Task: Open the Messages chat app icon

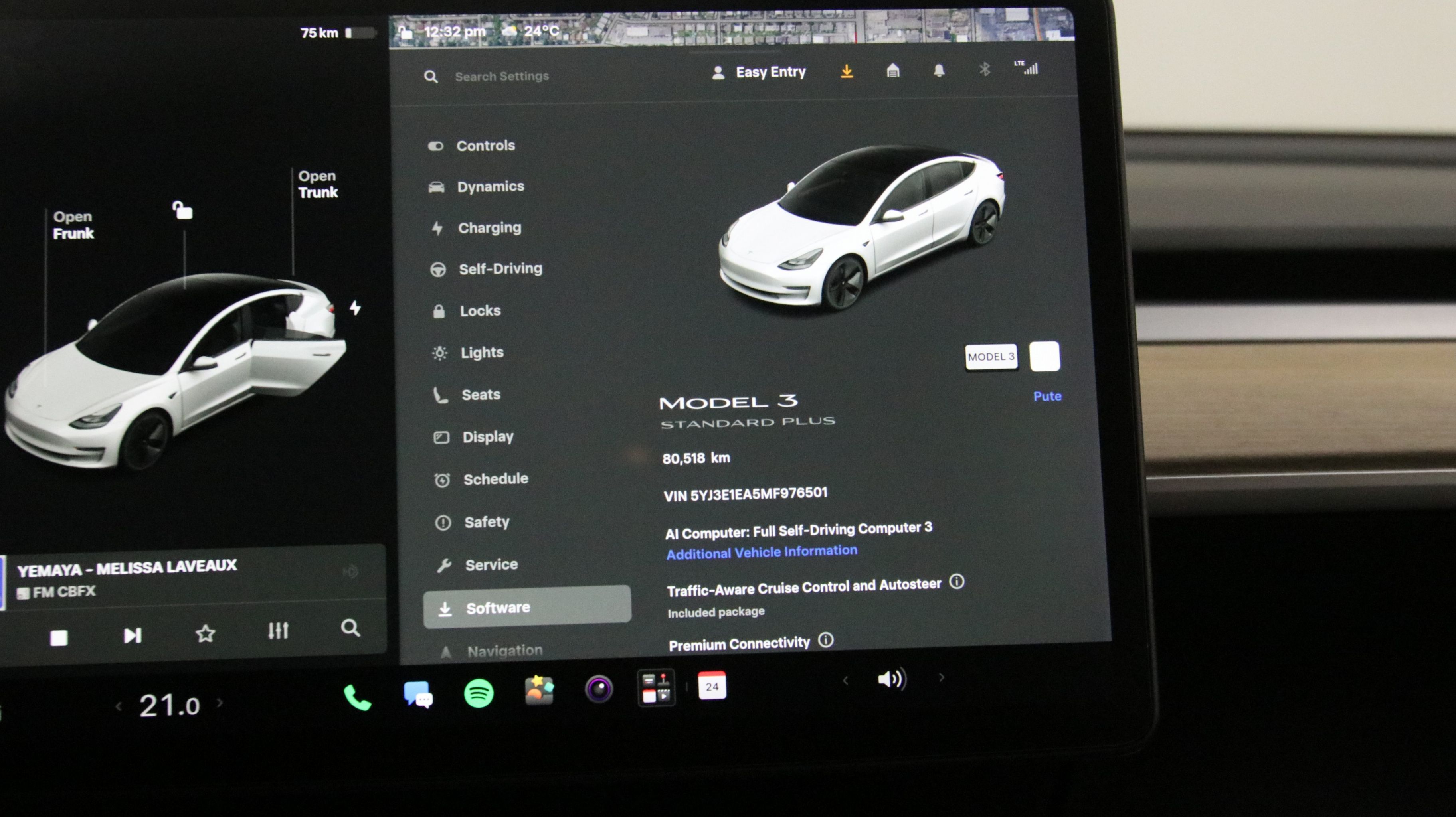Action: 418,695
